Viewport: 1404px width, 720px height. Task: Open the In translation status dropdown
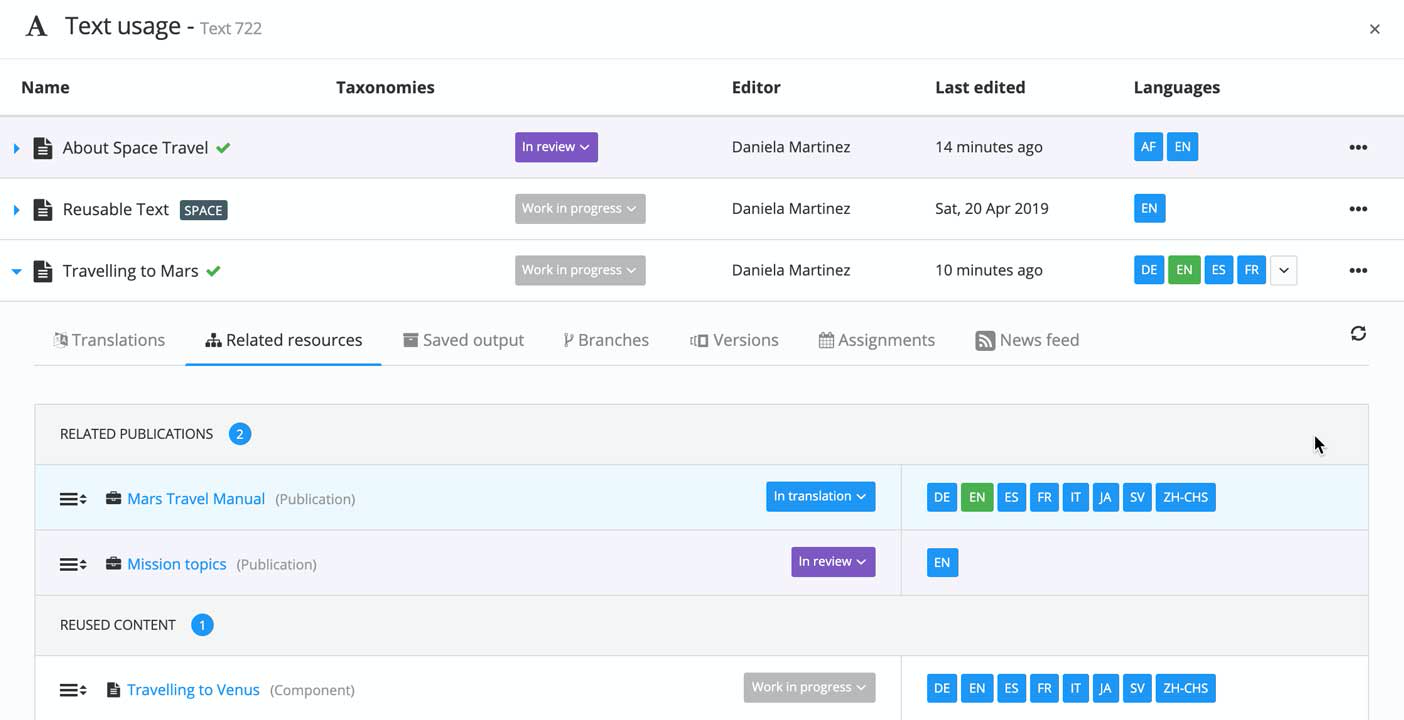820,496
